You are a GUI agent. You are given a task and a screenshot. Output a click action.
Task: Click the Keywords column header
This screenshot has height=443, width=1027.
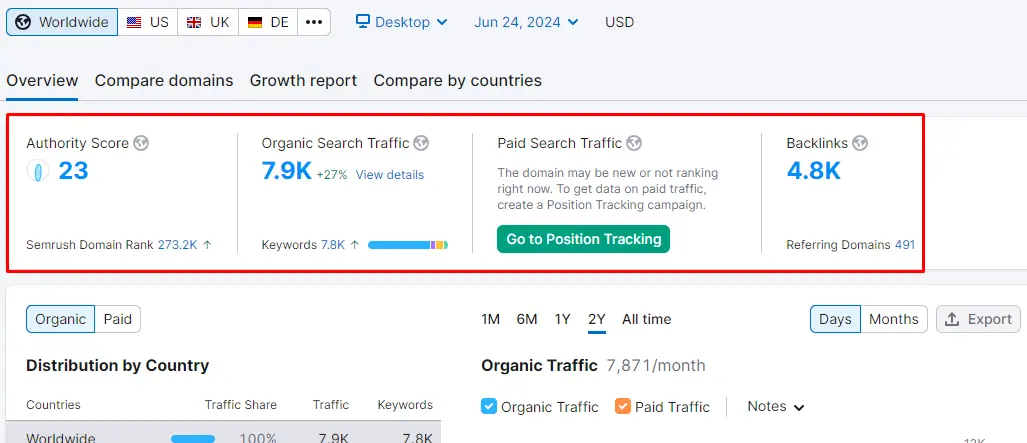click(x=405, y=405)
